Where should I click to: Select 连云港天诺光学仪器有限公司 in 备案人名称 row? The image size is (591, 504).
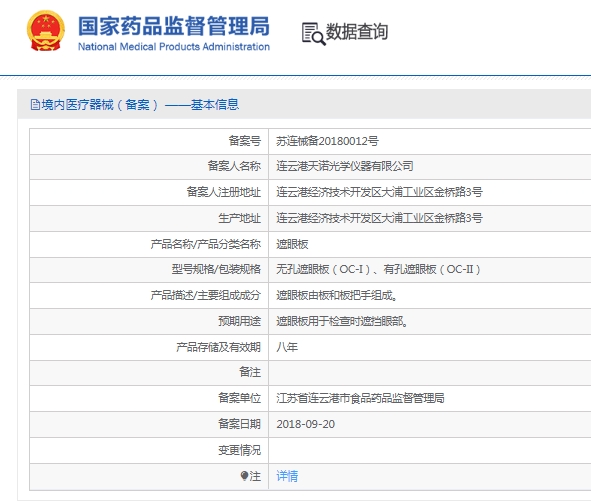345,166
